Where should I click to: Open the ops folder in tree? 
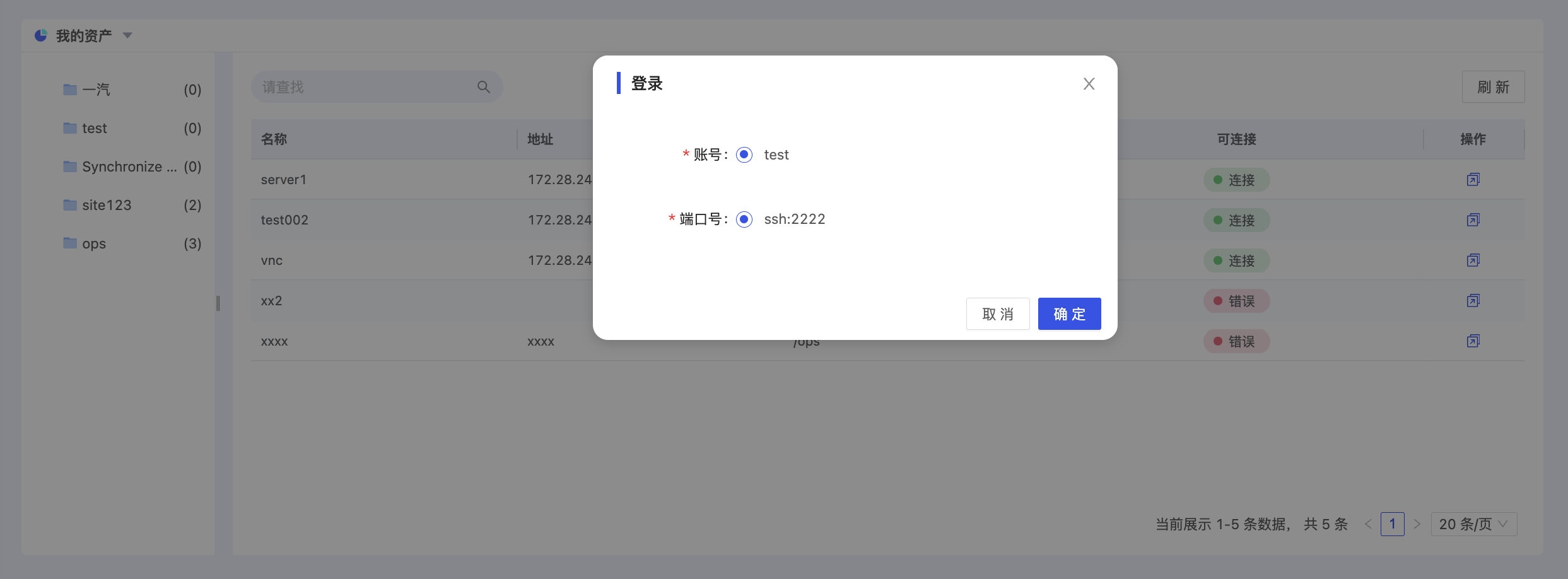94,243
